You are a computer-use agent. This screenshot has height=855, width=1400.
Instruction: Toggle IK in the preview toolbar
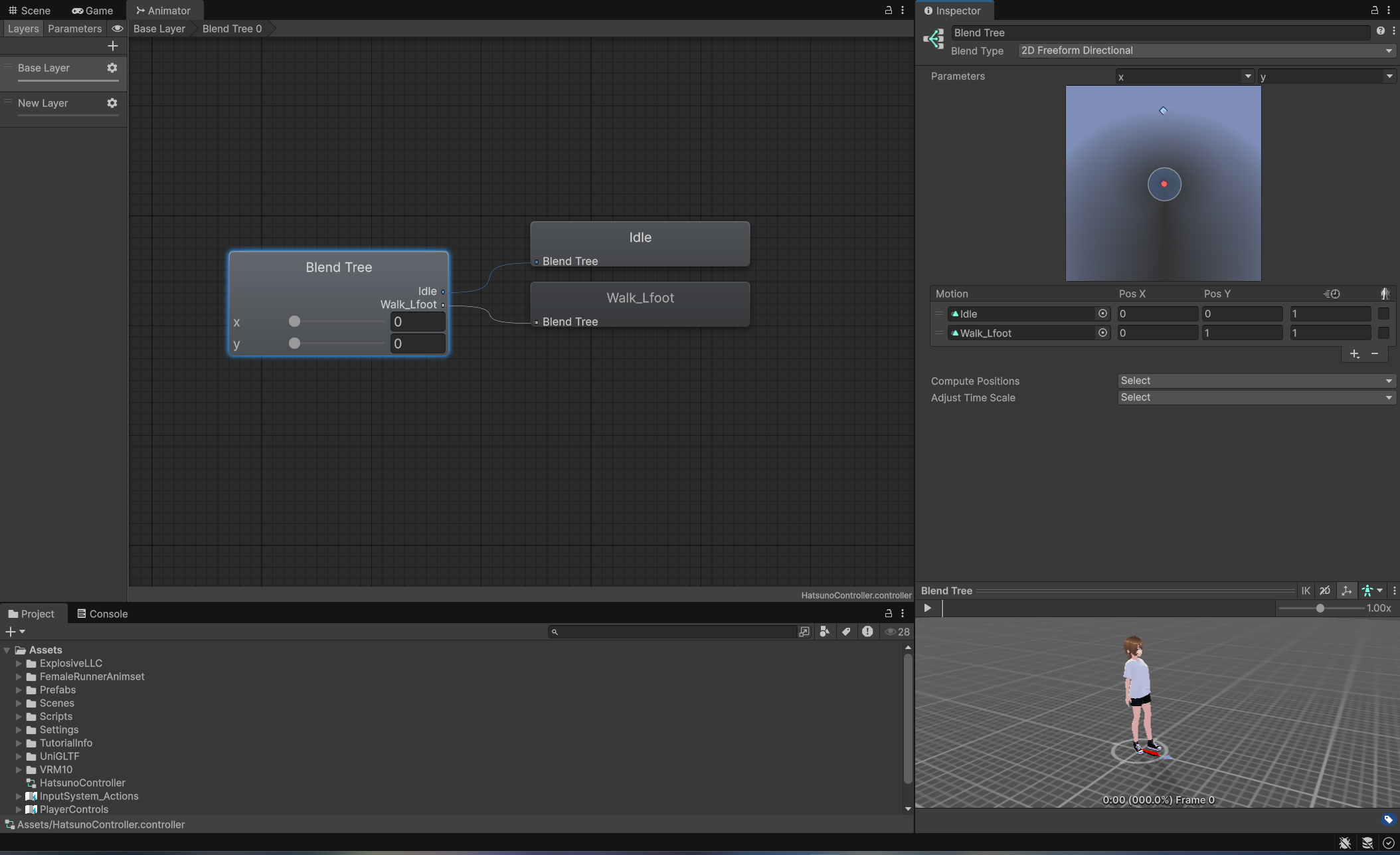point(1306,591)
